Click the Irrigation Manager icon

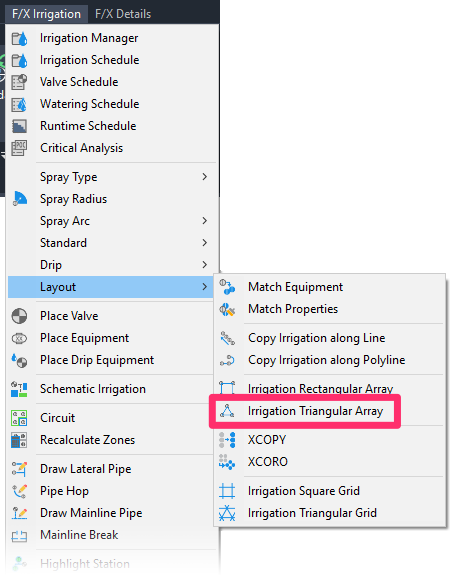(19, 38)
